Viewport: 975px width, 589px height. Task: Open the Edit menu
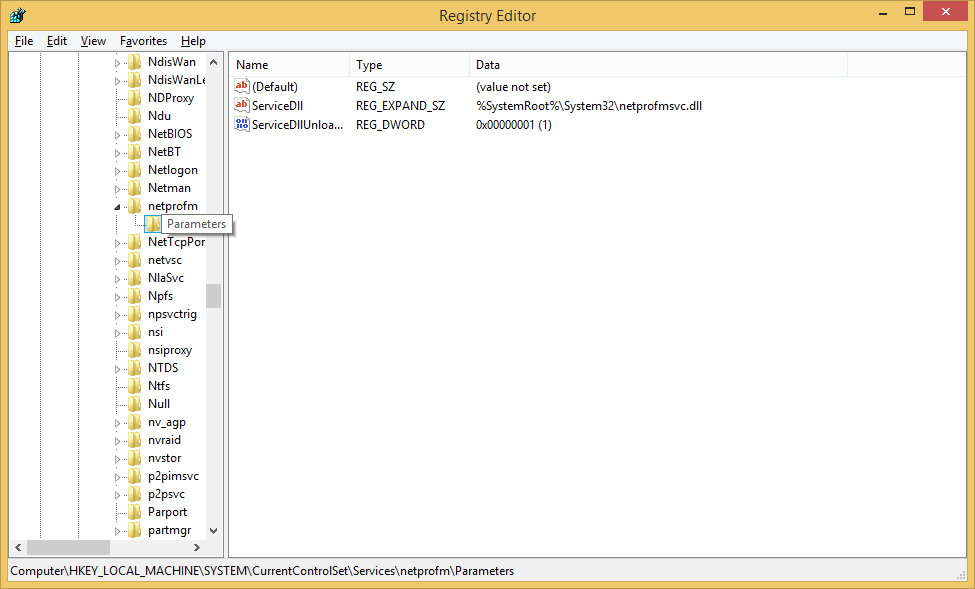click(x=57, y=41)
